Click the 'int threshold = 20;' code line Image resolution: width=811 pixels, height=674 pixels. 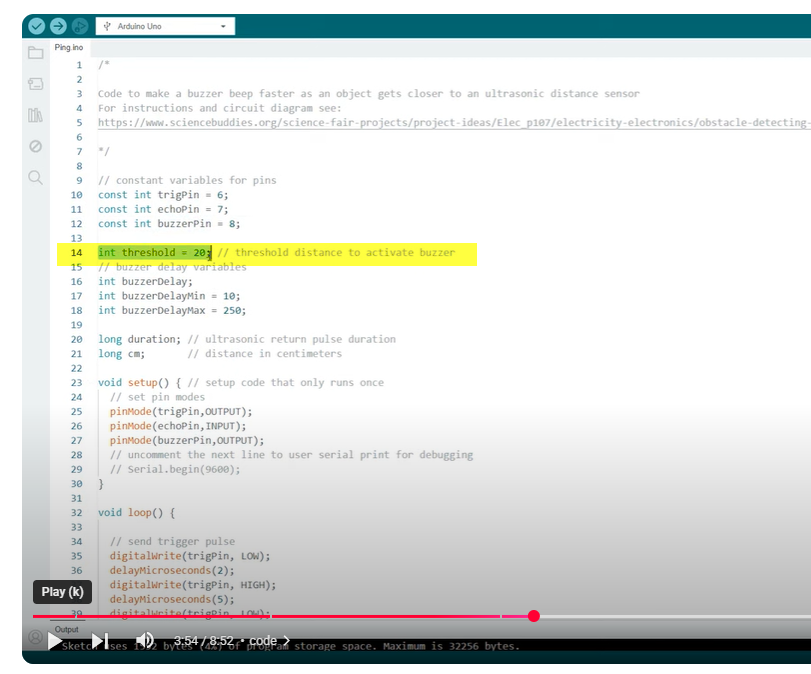pyautogui.click(x=155, y=252)
